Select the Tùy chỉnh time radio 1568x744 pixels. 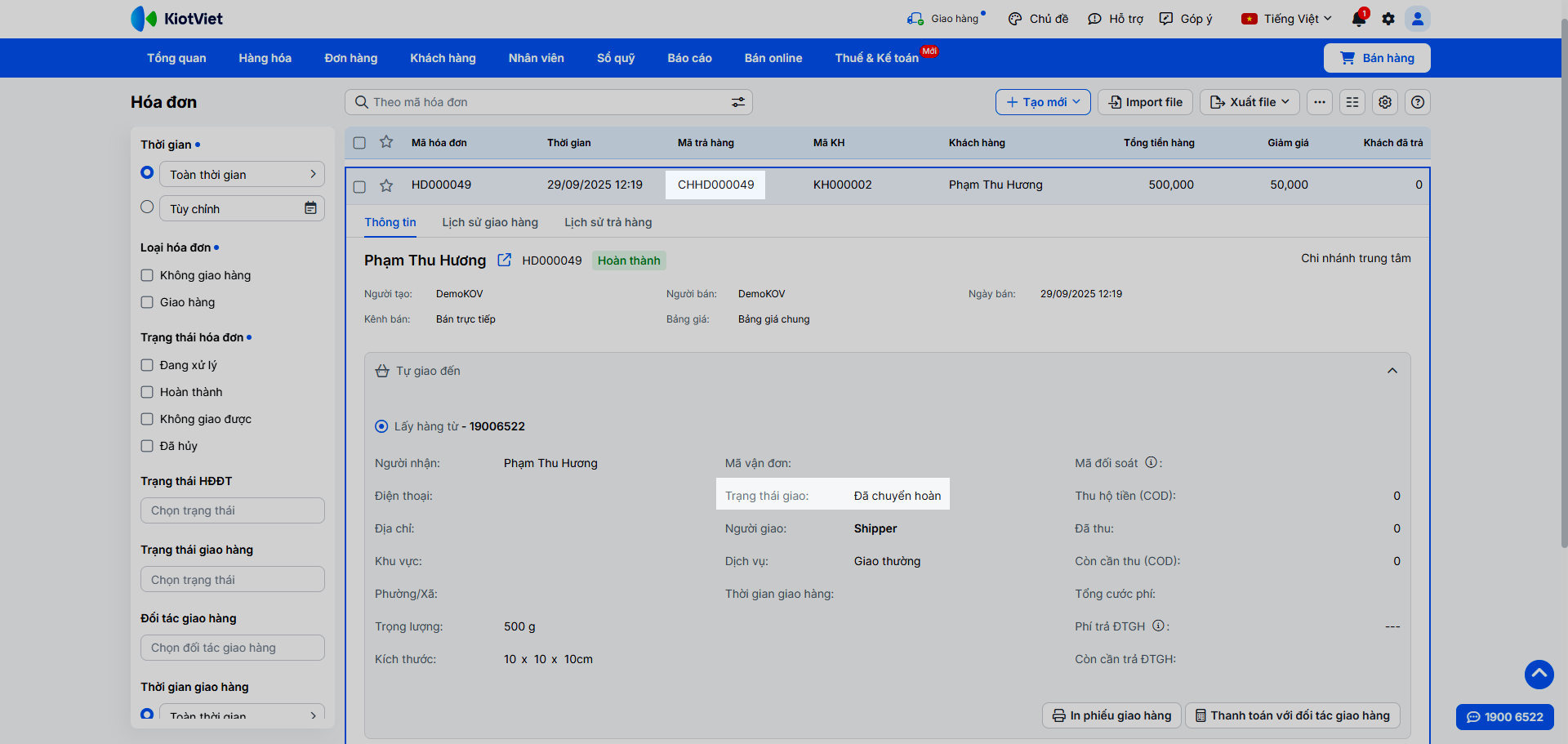[147, 207]
